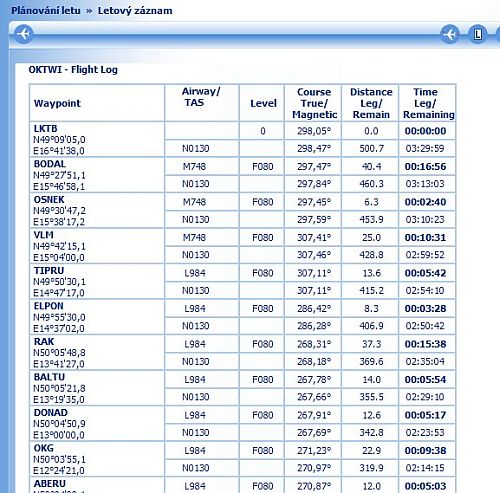Open the L icon in the blue bar
This screenshot has height=493, width=500.
477,34
